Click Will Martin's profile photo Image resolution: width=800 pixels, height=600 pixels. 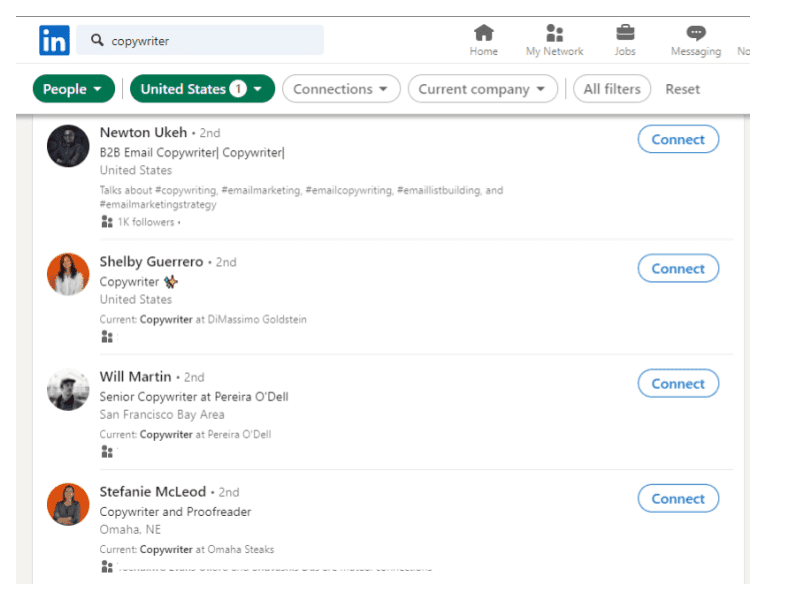click(x=68, y=389)
